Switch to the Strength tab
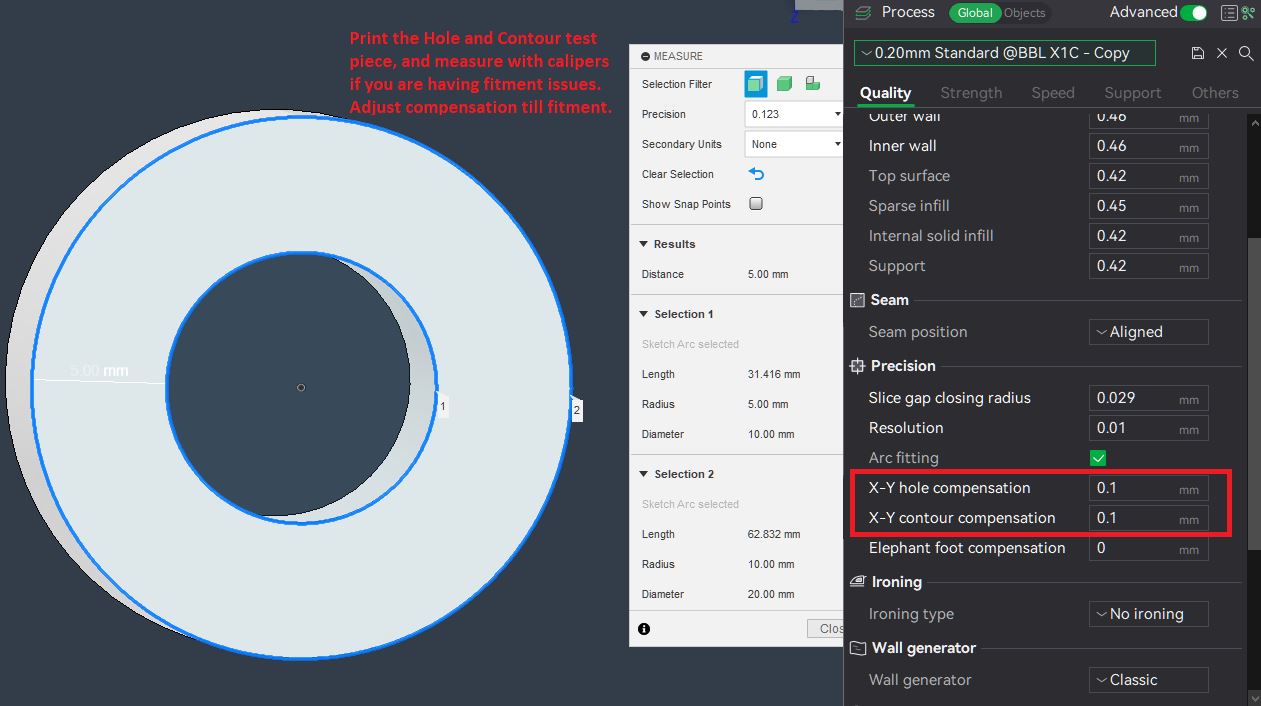This screenshot has height=706, width=1261. pyautogui.click(x=970, y=93)
